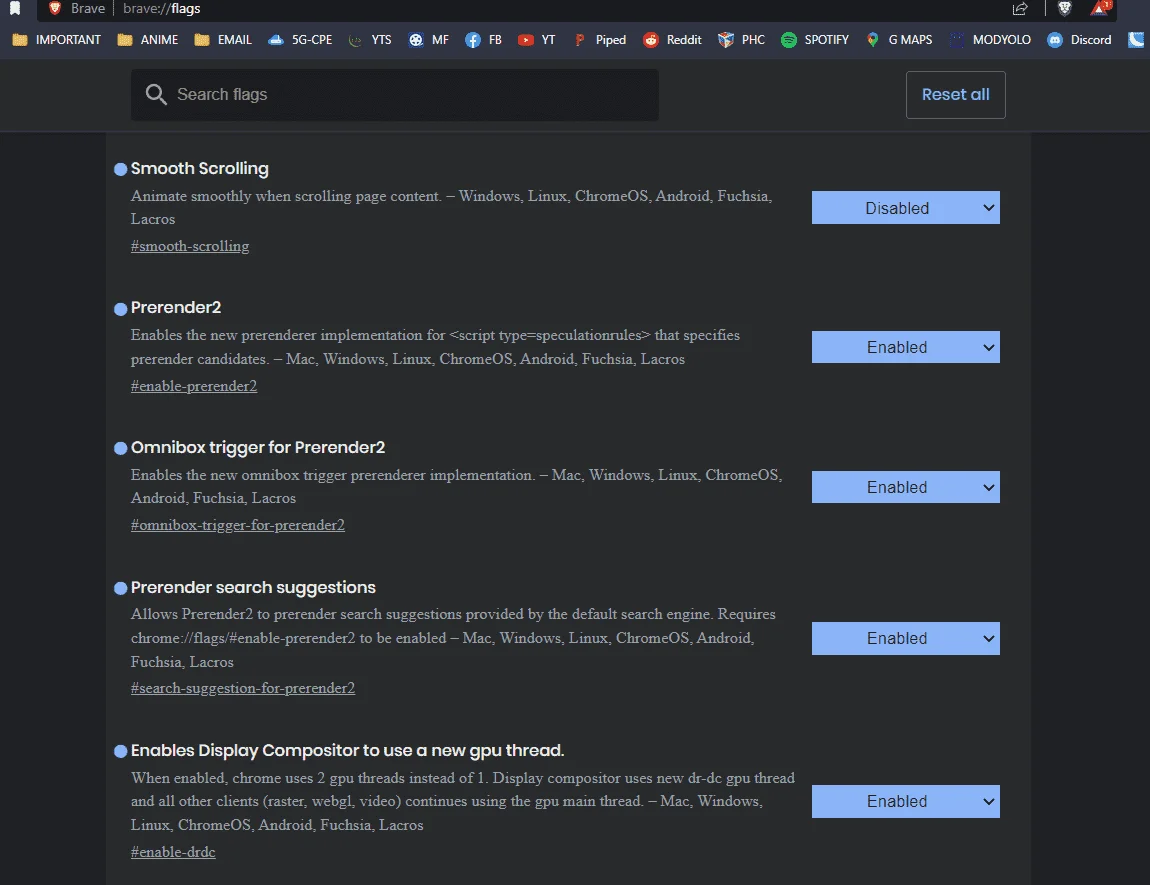This screenshot has height=885, width=1150.
Task: Follow the #search-suggestion-for-prerender2 link
Action: [x=243, y=688]
